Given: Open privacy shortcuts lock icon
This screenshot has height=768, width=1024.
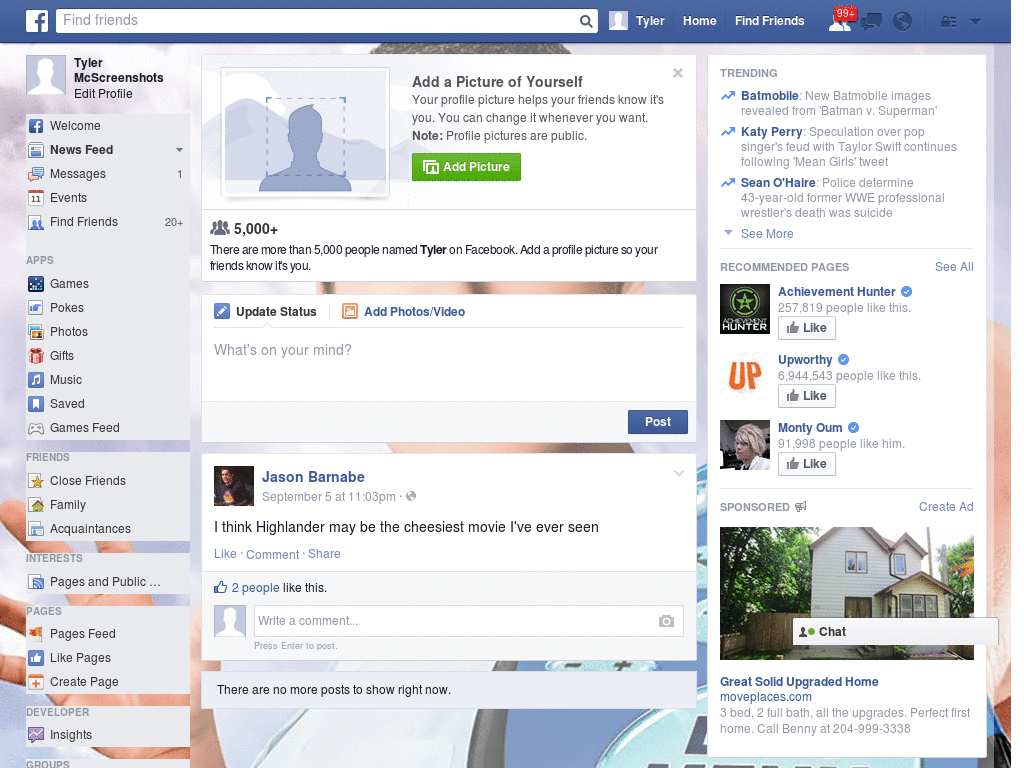Looking at the screenshot, I should tap(948, 22).
